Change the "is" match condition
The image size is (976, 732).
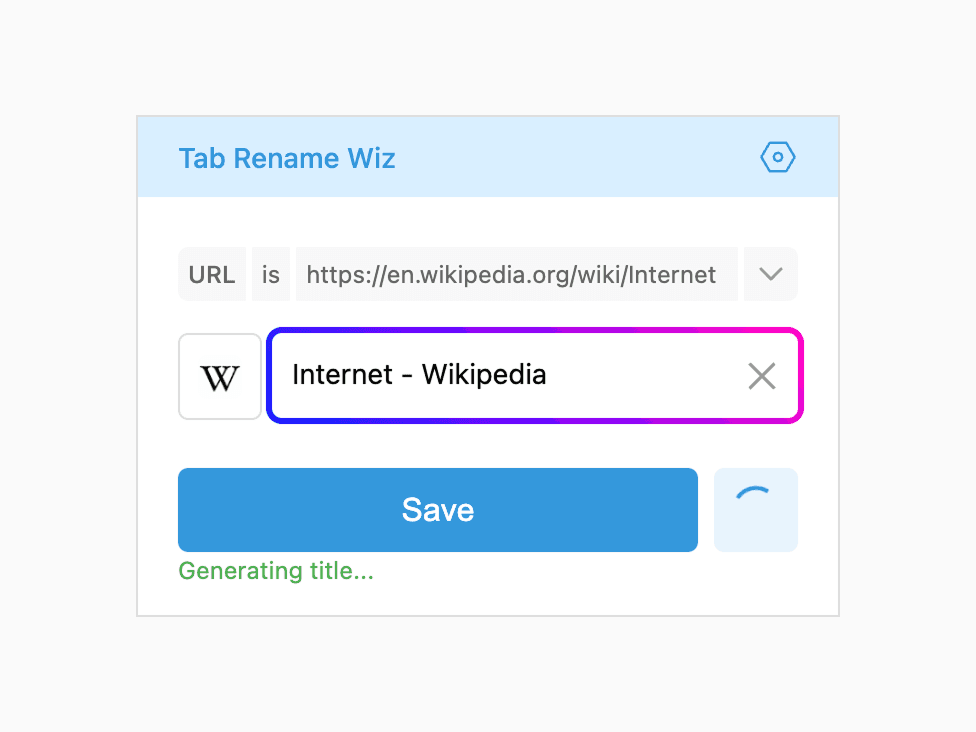pyautogui.click(x=271, y=274)
